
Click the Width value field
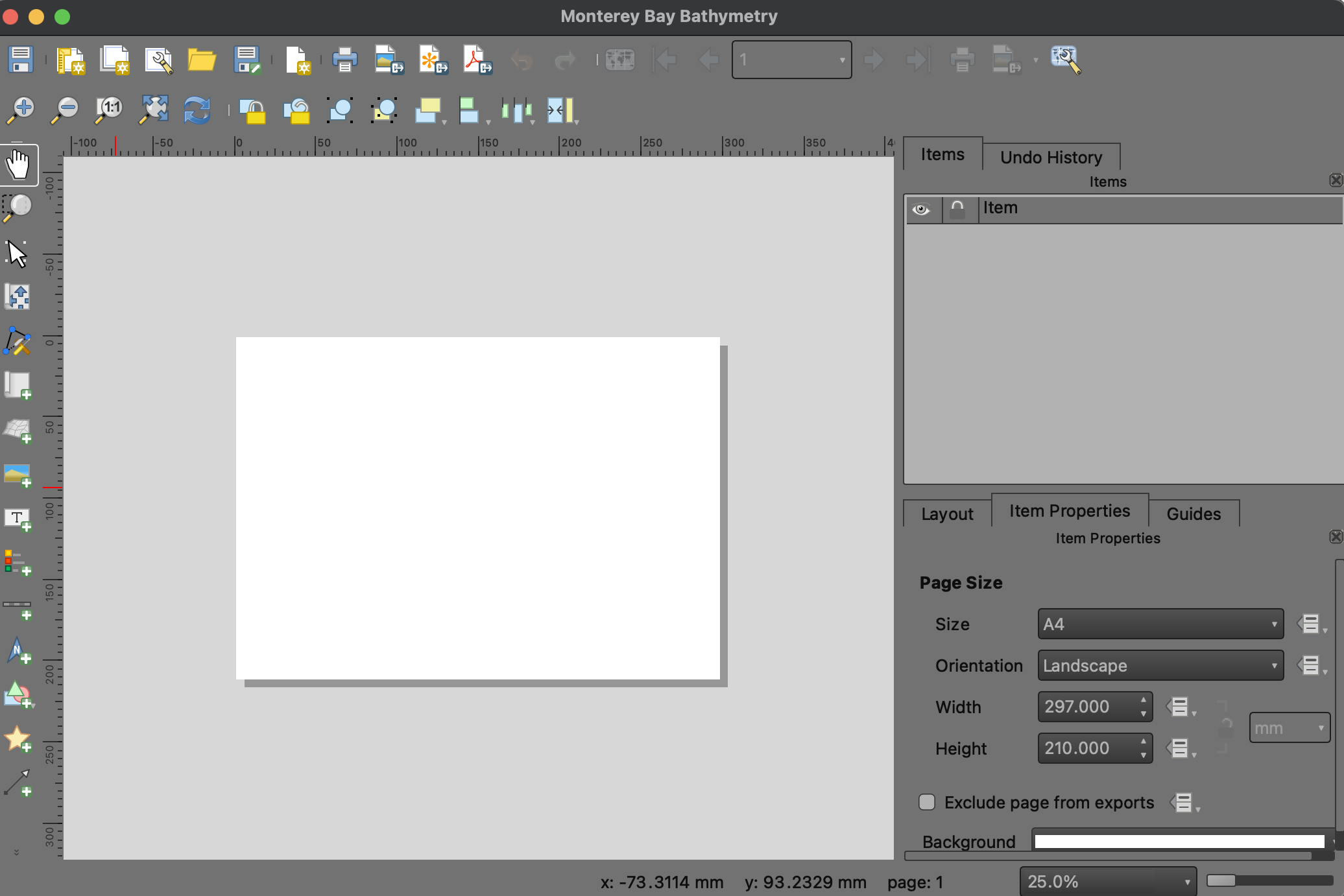click(x=1095, y=707)
